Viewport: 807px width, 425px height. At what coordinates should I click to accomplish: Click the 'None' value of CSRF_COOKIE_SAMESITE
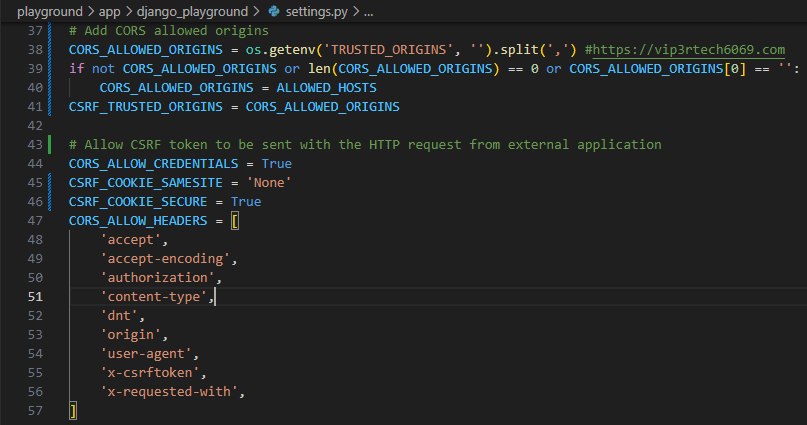coord(268,182)
